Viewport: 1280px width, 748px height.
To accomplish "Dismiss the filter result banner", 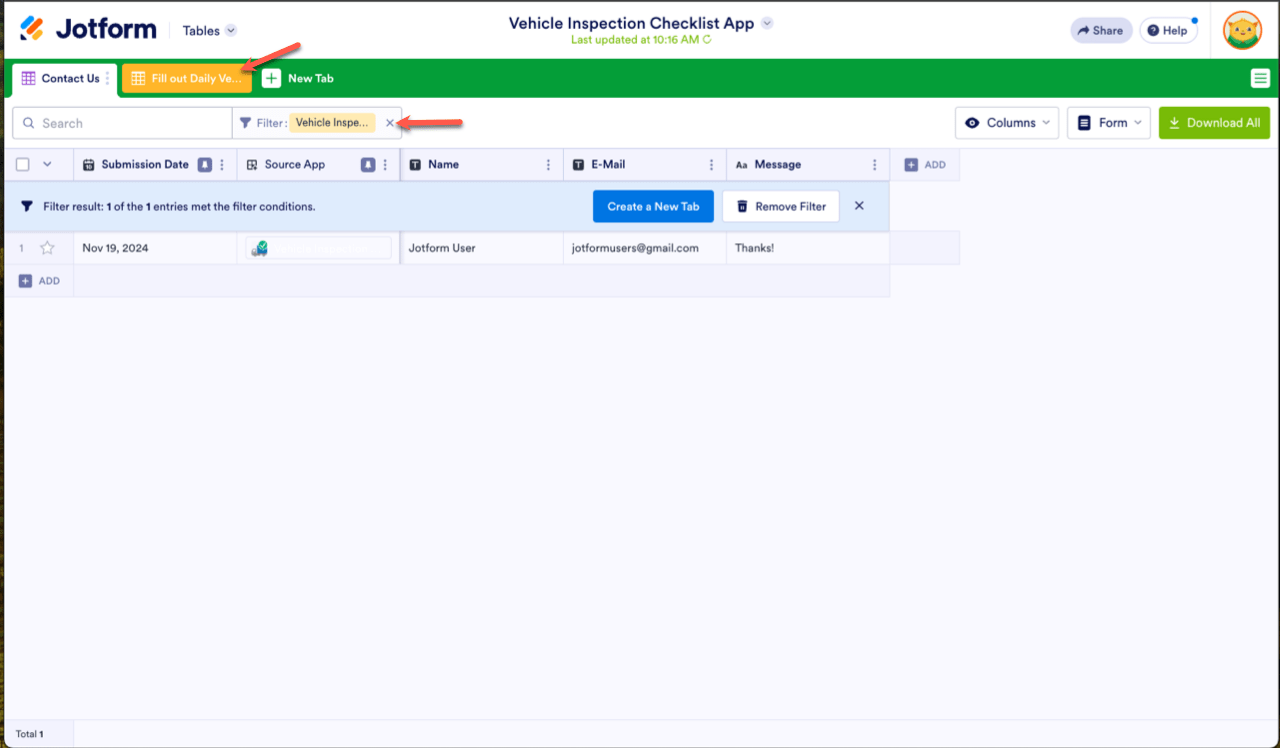I will click(859, 206).
